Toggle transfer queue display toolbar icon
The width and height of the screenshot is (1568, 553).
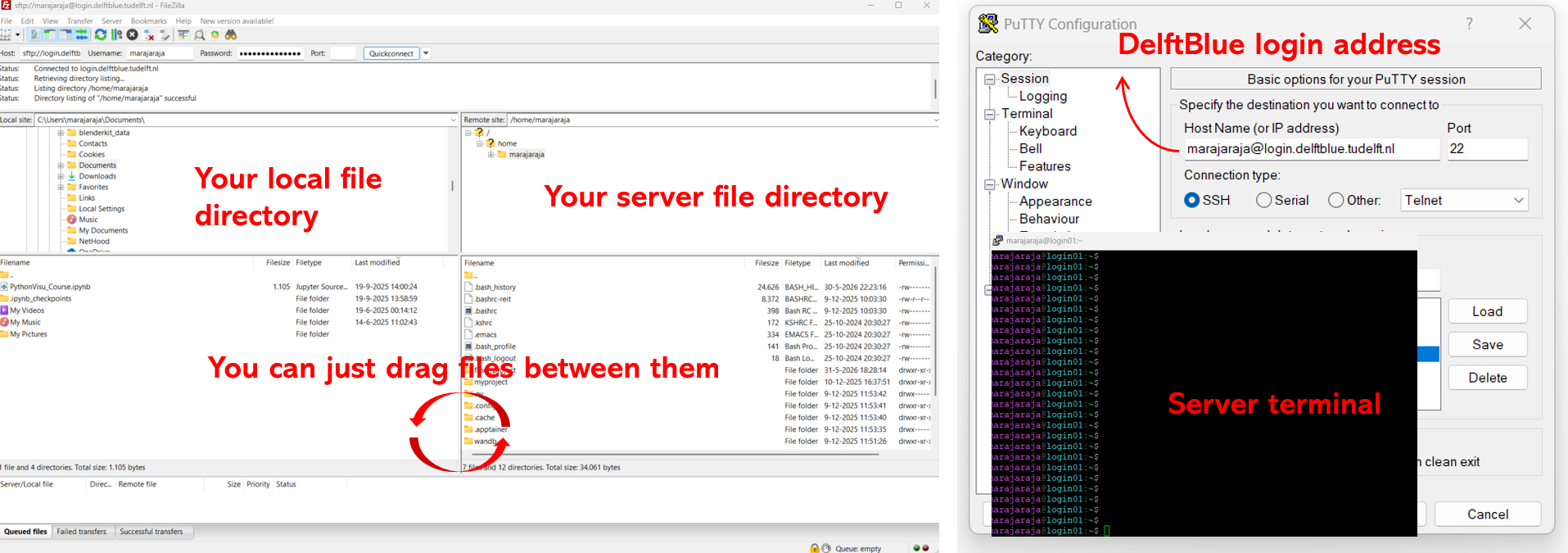click(81, 34)
